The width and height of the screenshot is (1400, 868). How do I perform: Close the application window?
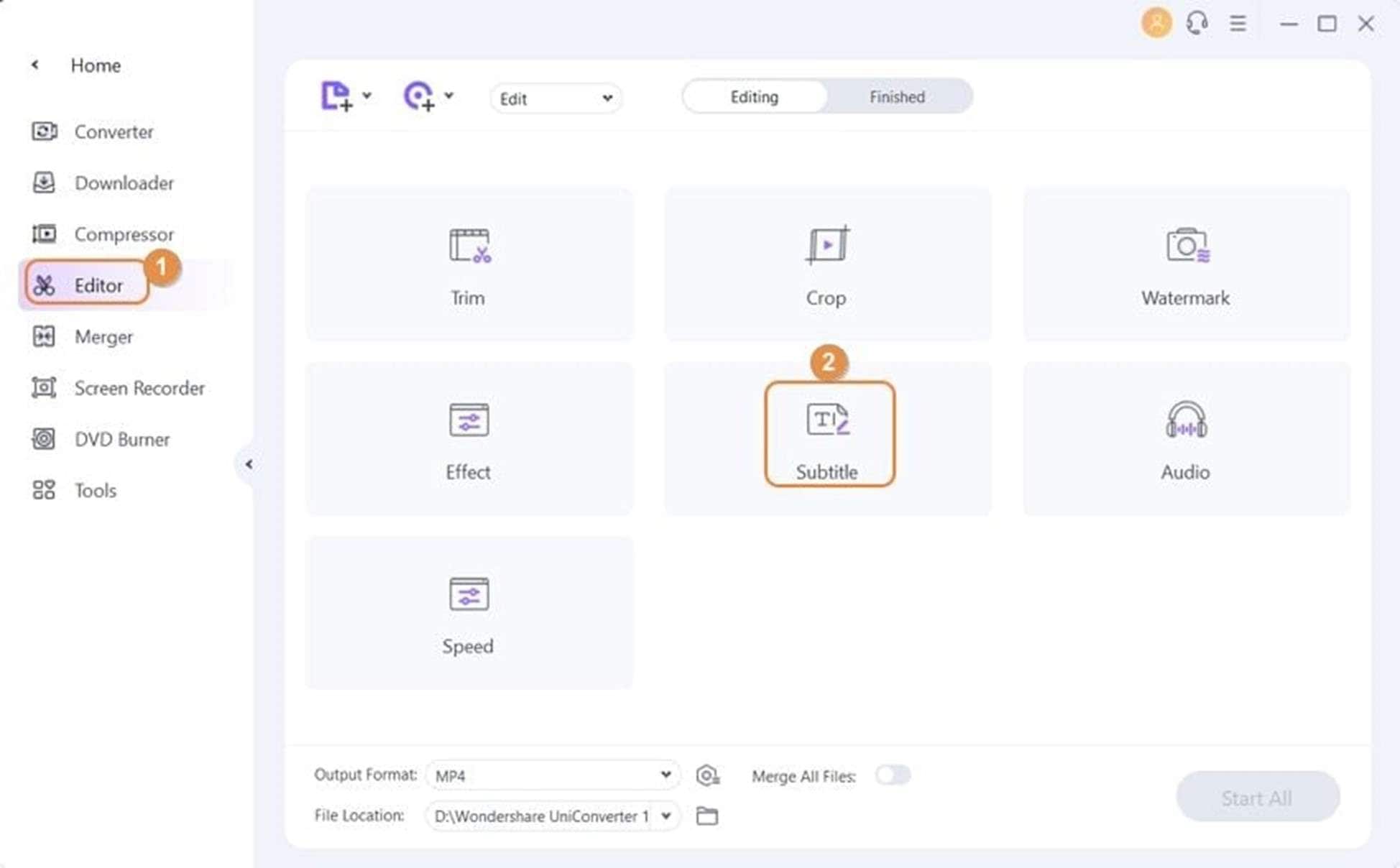[x=1366, y=24]
